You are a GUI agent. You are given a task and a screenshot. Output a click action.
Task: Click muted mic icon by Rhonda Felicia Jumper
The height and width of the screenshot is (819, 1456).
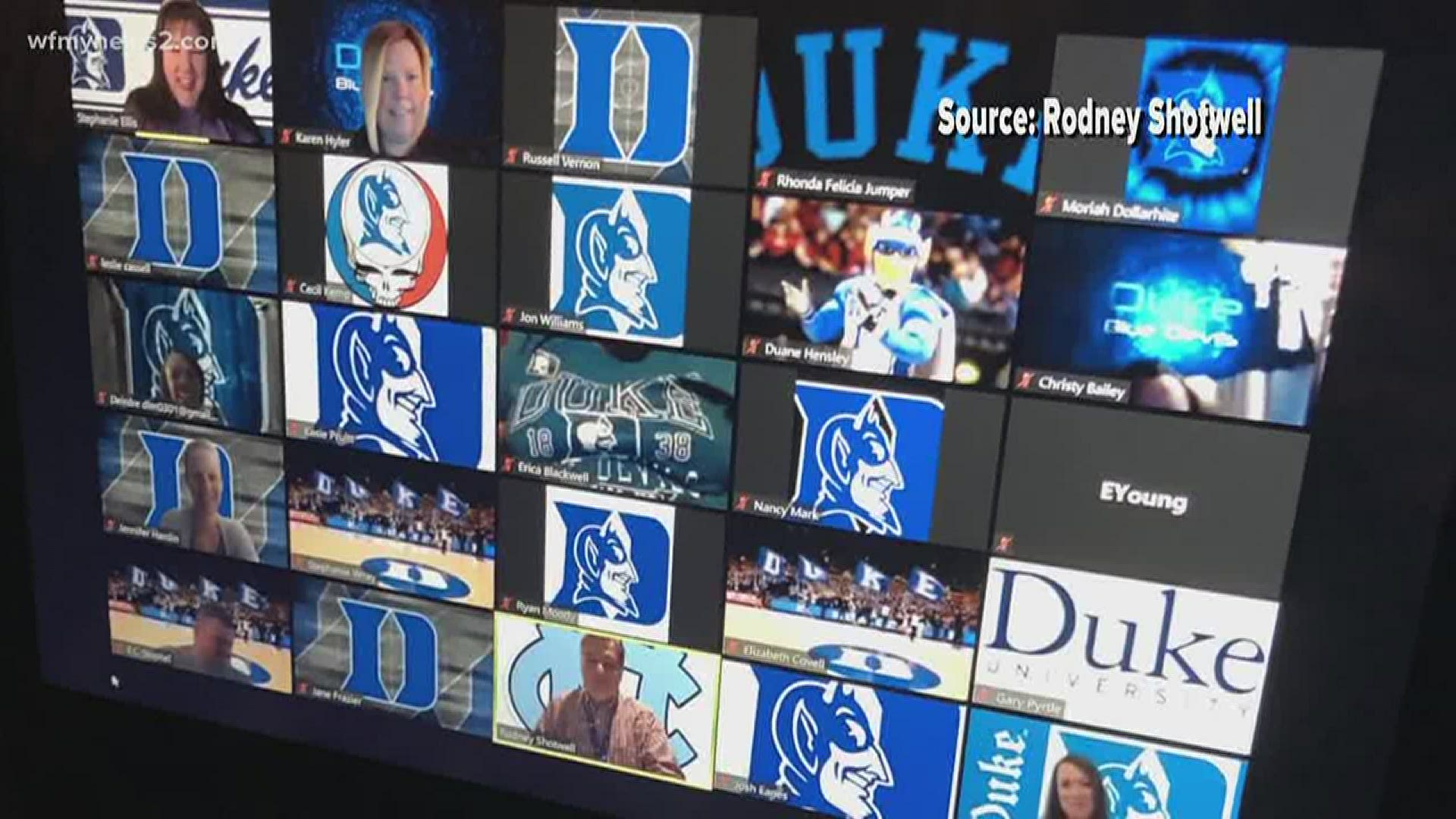(764, 179)
